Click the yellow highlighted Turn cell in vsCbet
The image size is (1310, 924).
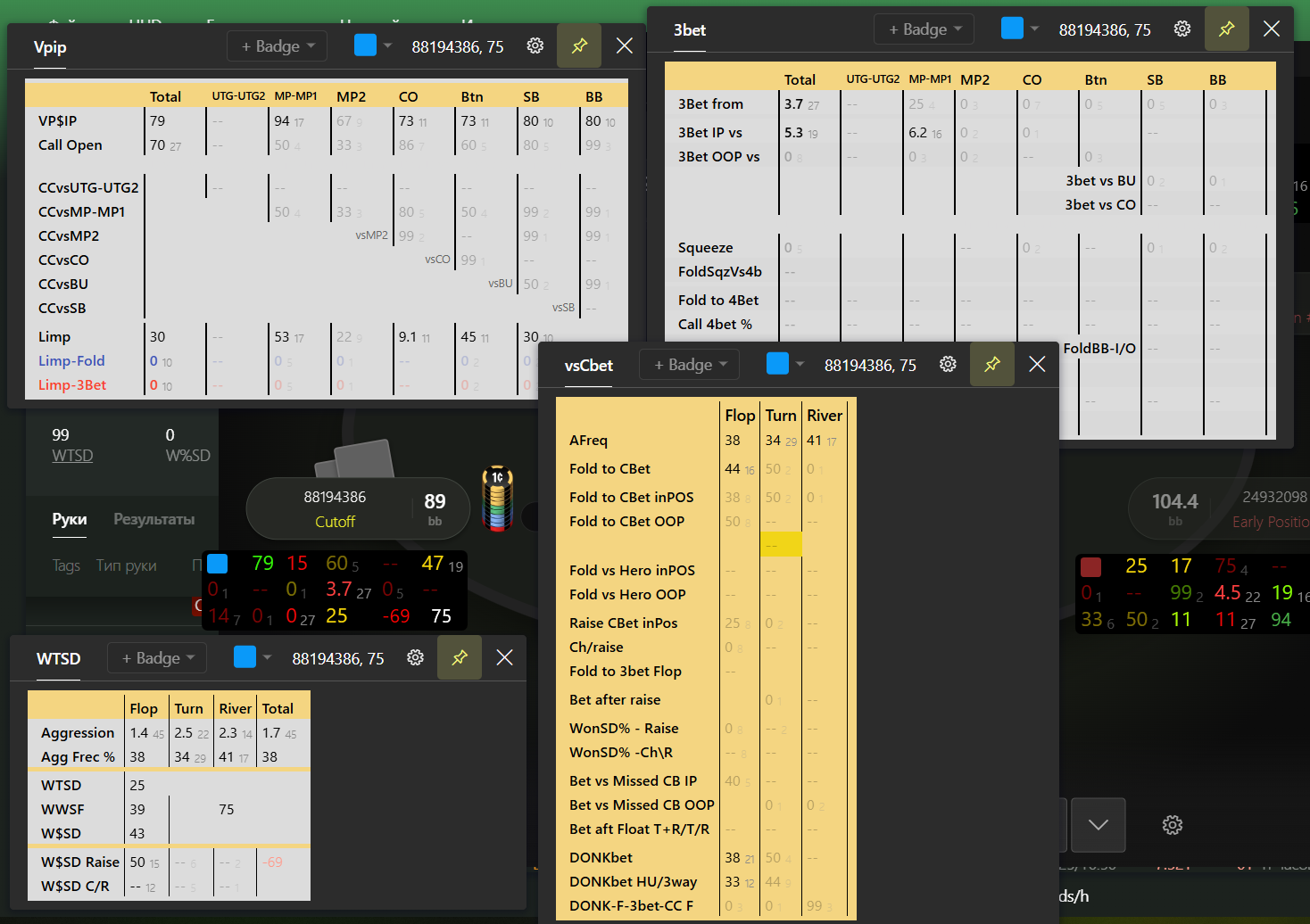[x=781, y=544]
